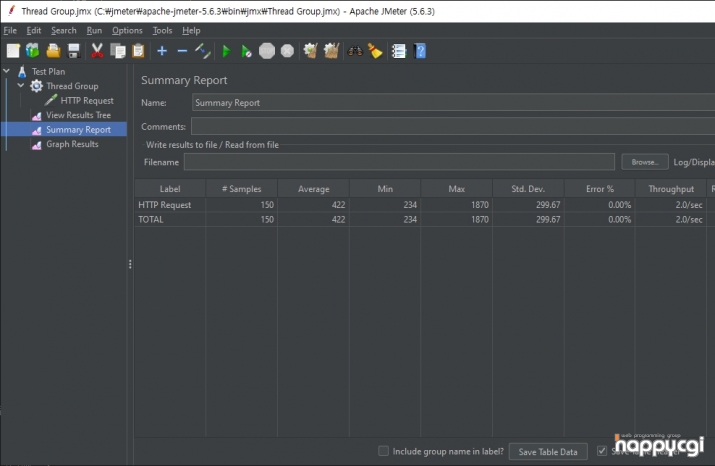Collapse the Test Plan tree node

coord(6,71)
